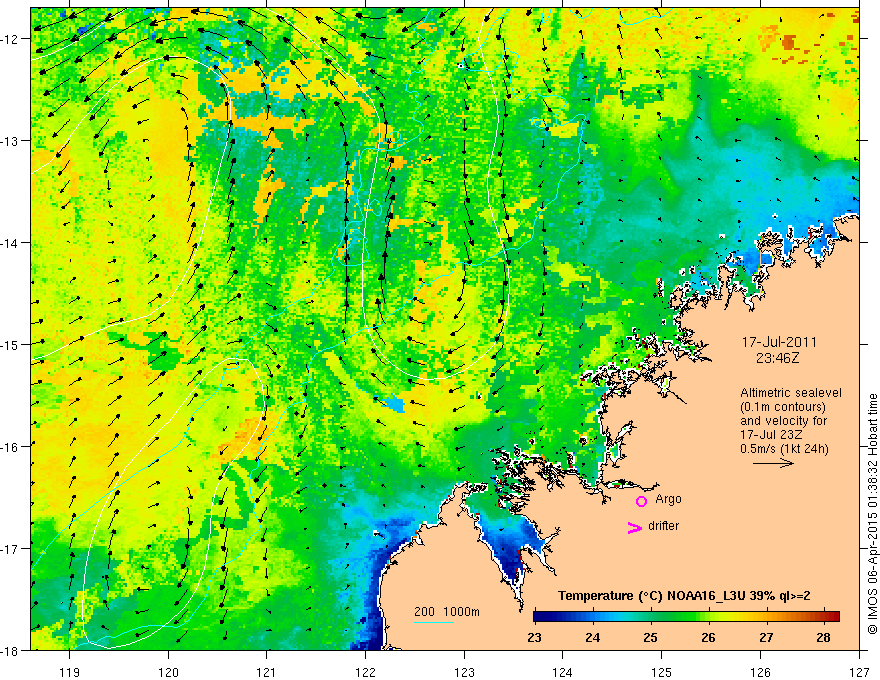The width and height of the screenshot is (880, 680).
Task: Click latitude axis label -12
Action: (x=11, y=39)
